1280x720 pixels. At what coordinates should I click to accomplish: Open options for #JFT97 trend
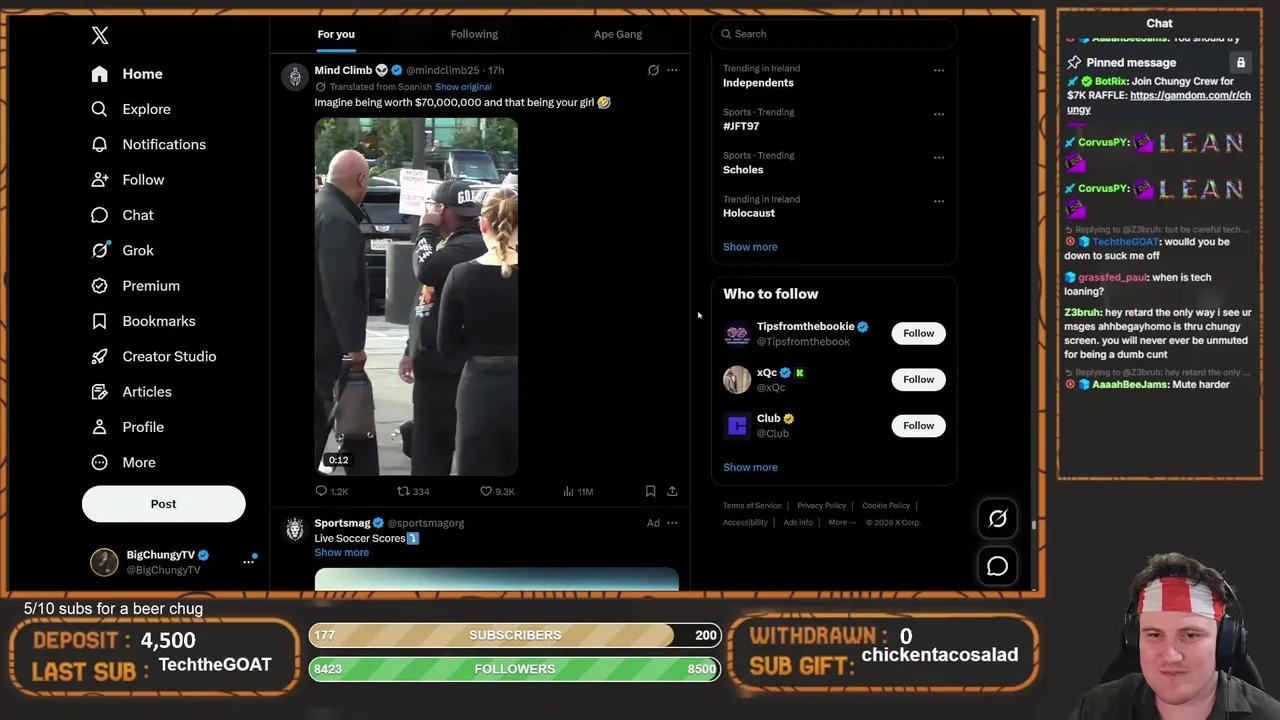(x=939, y=114)
